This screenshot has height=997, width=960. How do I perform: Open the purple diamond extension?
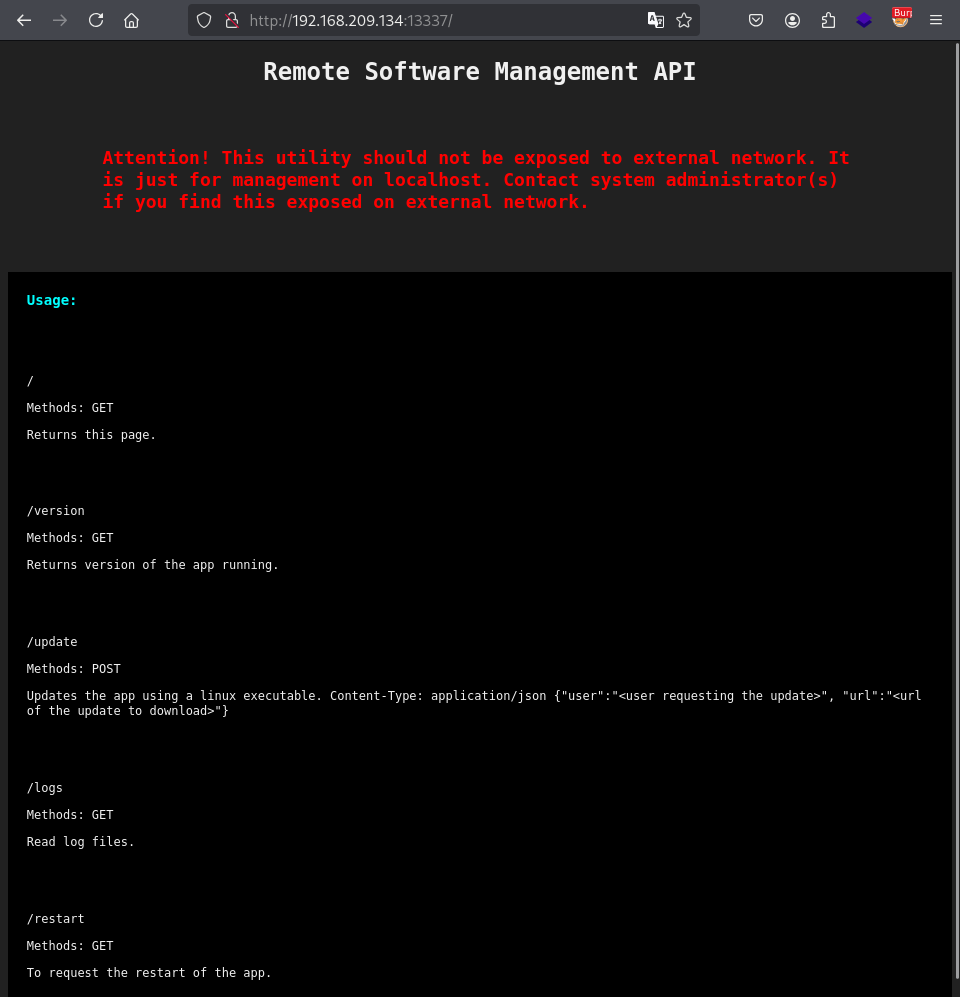864,20
